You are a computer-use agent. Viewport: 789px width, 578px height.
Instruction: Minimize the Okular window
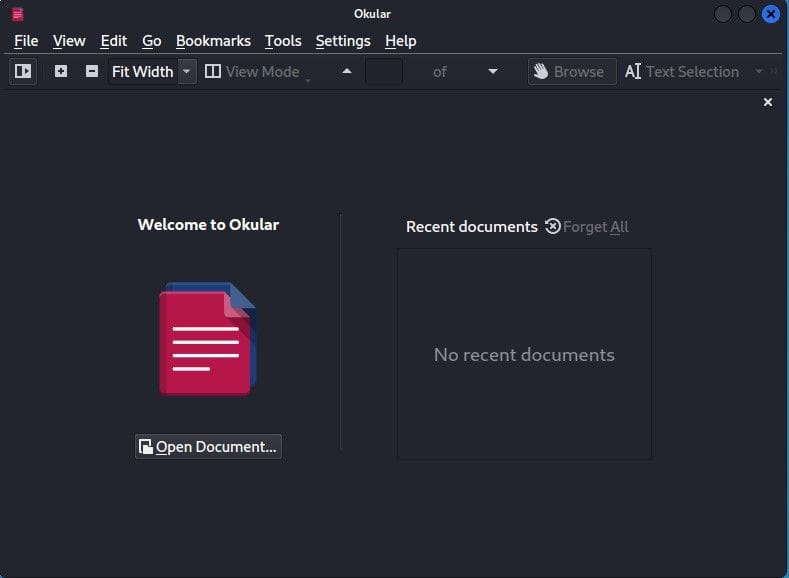pyautogui.click(x=723, y=14)
